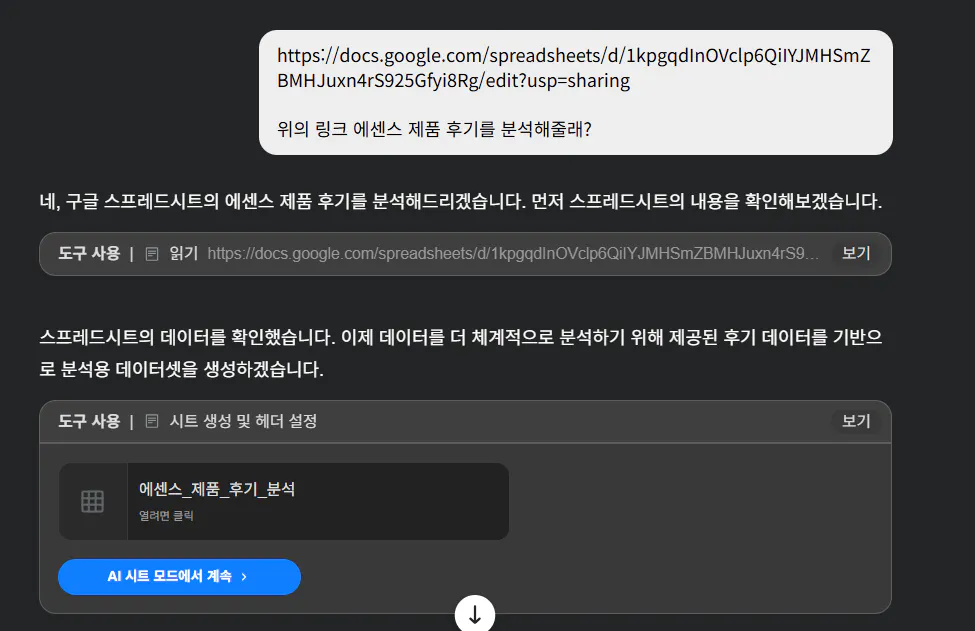Expand the 시트 생성 block using its 보기 button

pos(855,421)
